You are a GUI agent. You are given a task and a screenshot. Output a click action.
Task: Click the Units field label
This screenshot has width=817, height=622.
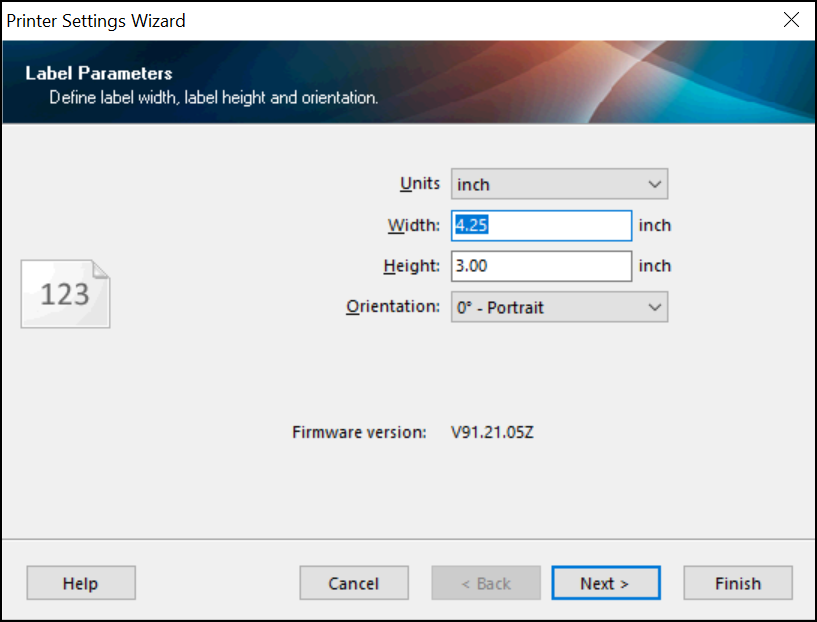point(419,185)
